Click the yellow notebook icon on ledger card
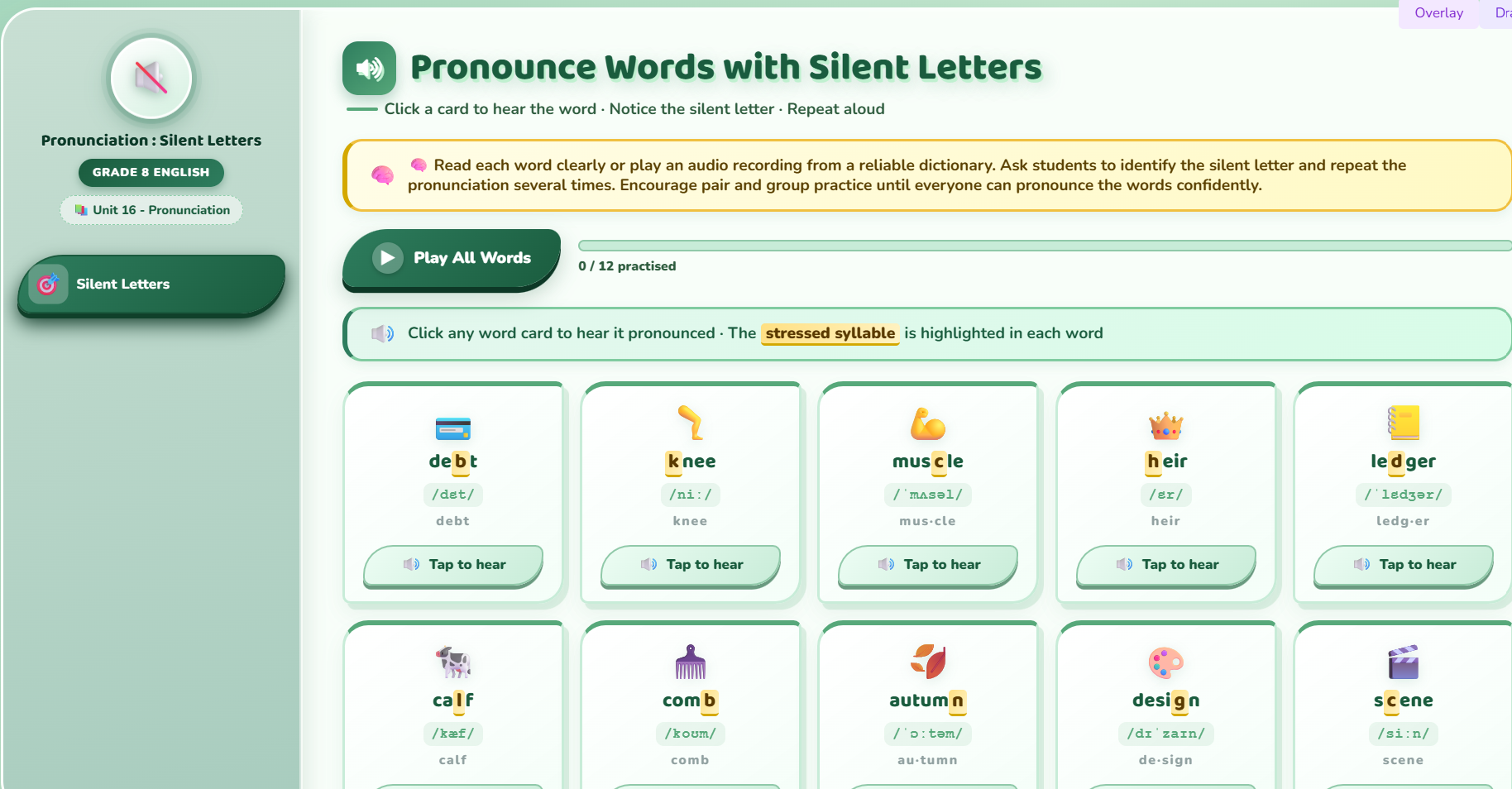This screenshot has height=789, width=1512. (1403, 423)
